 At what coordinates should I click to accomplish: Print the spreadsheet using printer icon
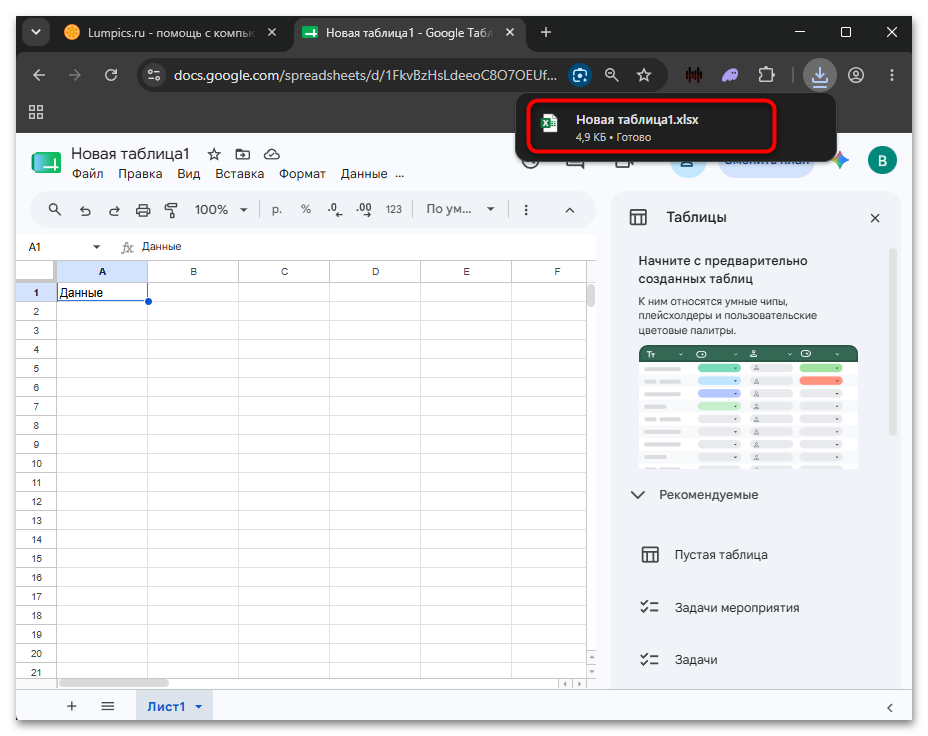pyautogui.click(x=143, y=210)
